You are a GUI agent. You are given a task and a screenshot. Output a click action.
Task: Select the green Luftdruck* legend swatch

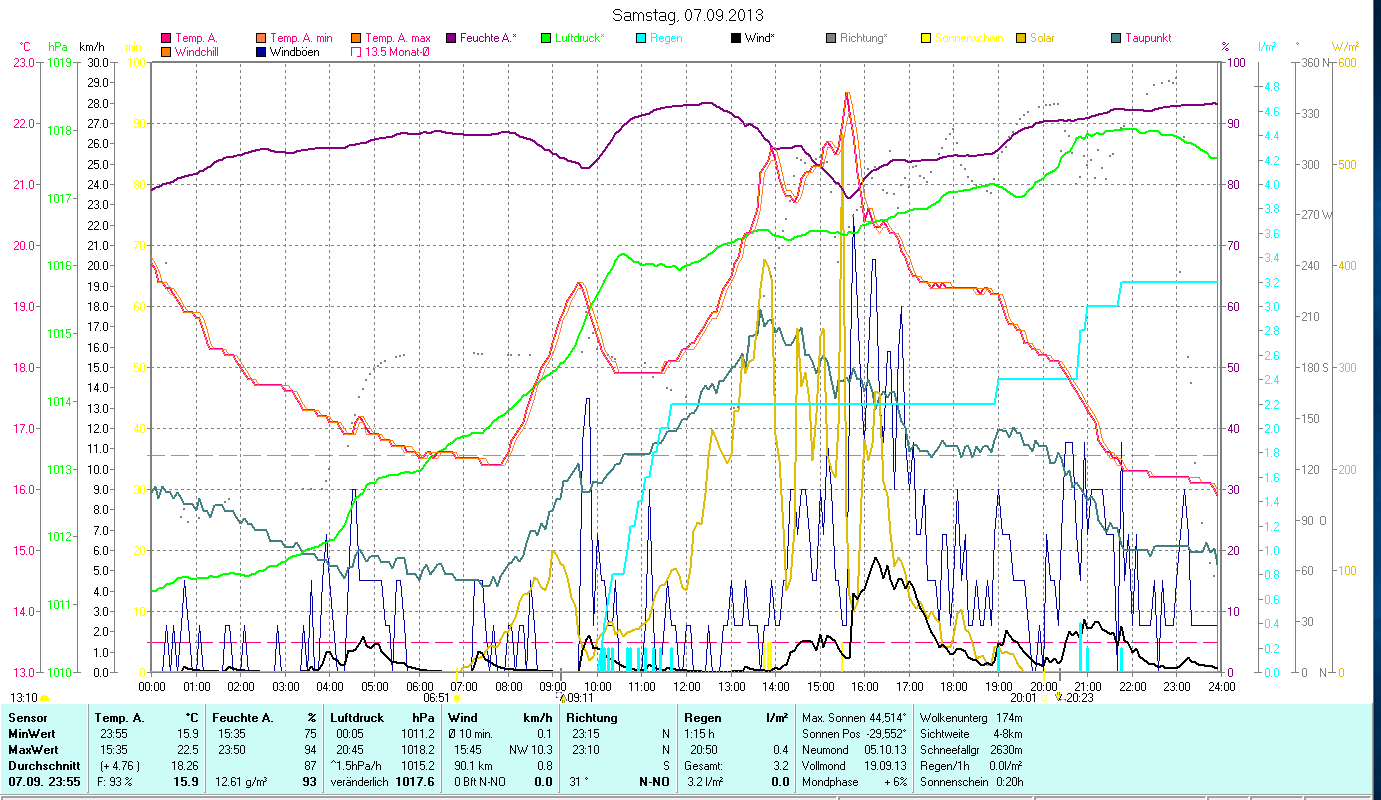pyautogui.click(x=545, y=38)
